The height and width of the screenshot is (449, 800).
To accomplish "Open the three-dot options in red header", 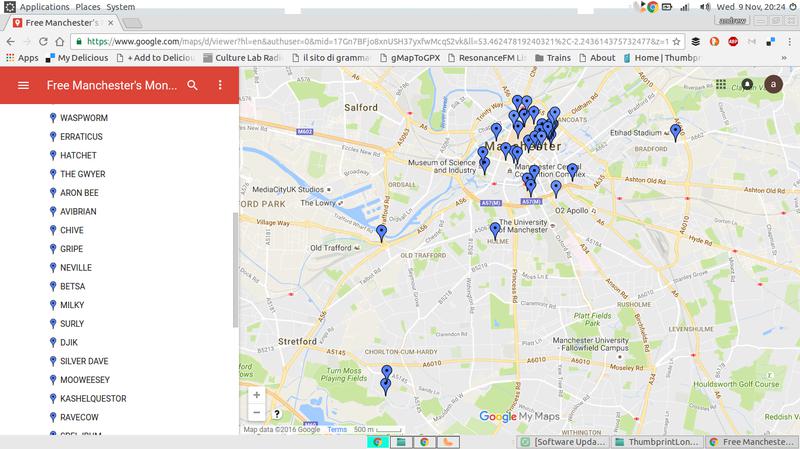I will click(220, 85).
